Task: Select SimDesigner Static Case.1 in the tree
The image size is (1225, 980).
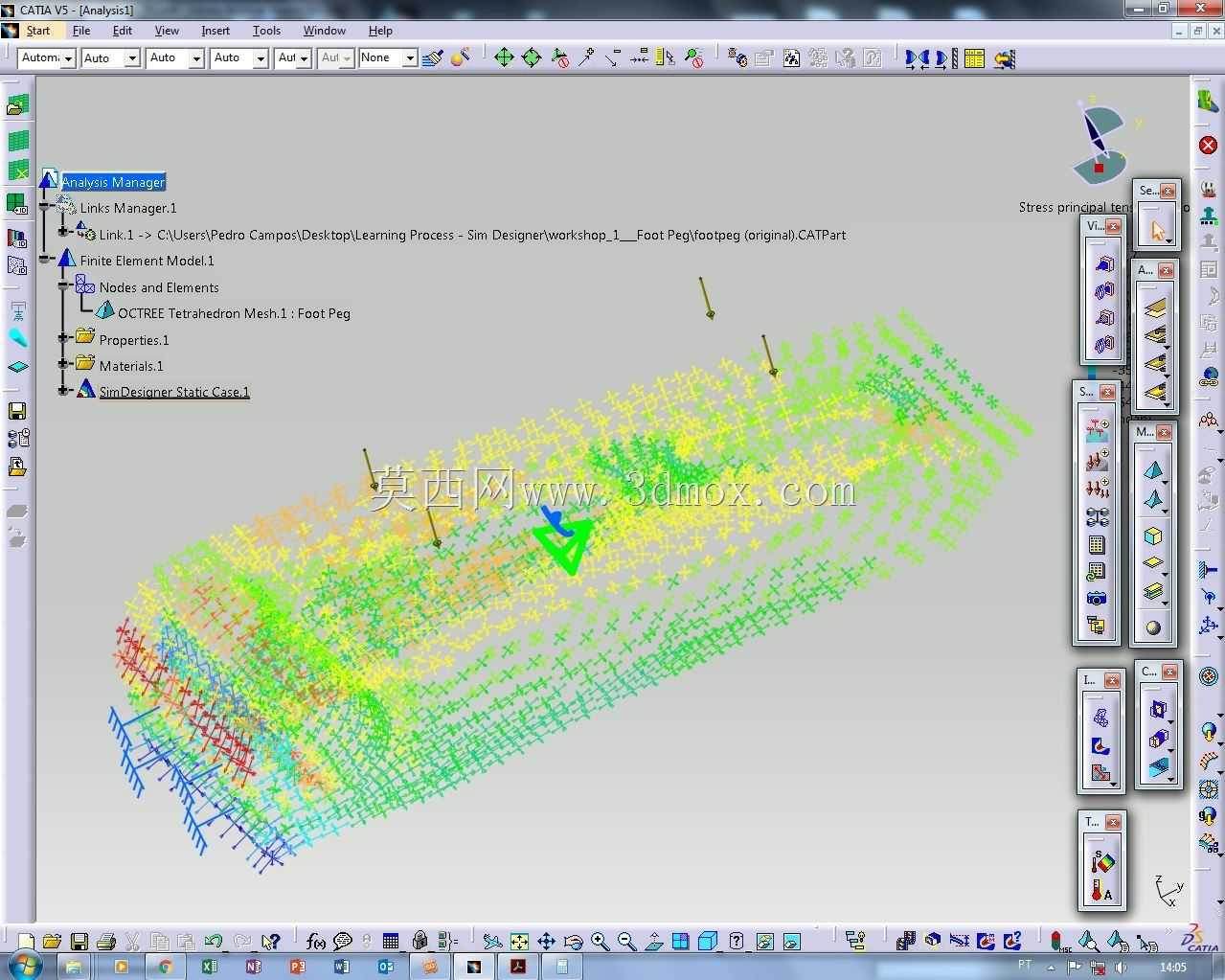Action: tap(174, 392)
